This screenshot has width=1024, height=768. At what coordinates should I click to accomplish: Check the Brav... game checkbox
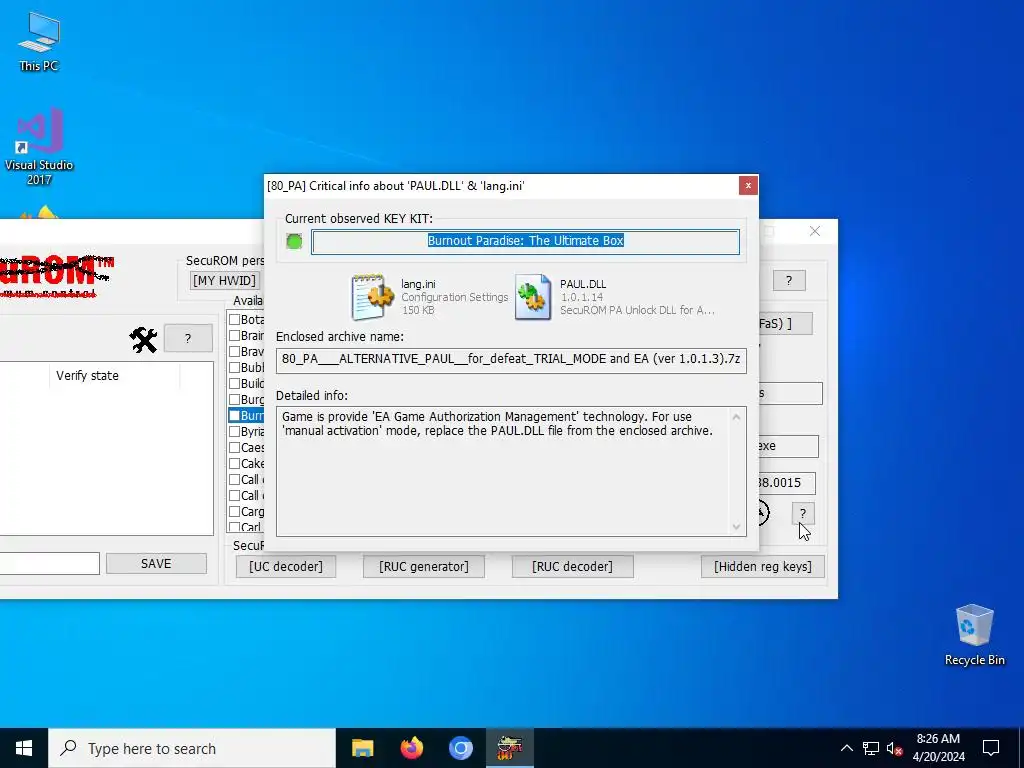pyautogui.click(x=234, y=351)
